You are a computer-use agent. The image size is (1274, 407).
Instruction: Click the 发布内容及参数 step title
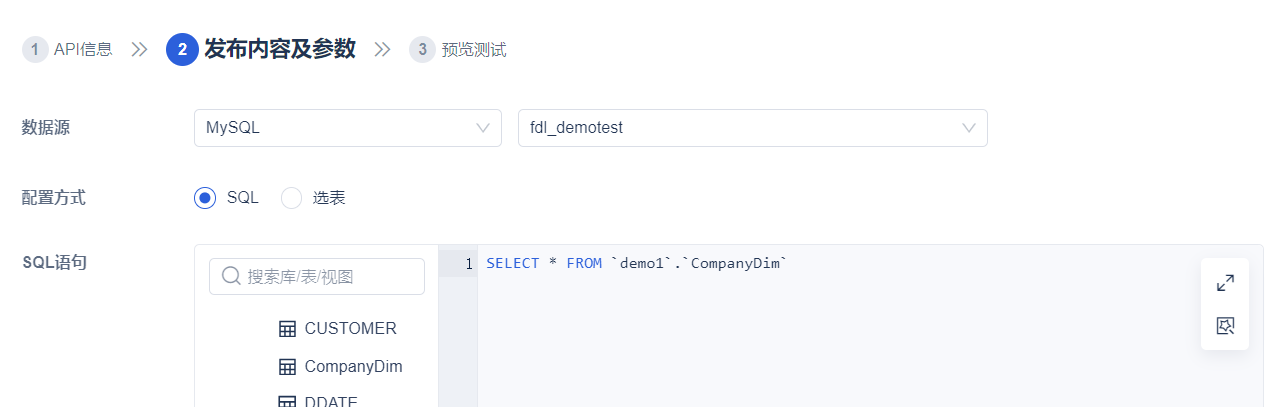tap(280, 49)
